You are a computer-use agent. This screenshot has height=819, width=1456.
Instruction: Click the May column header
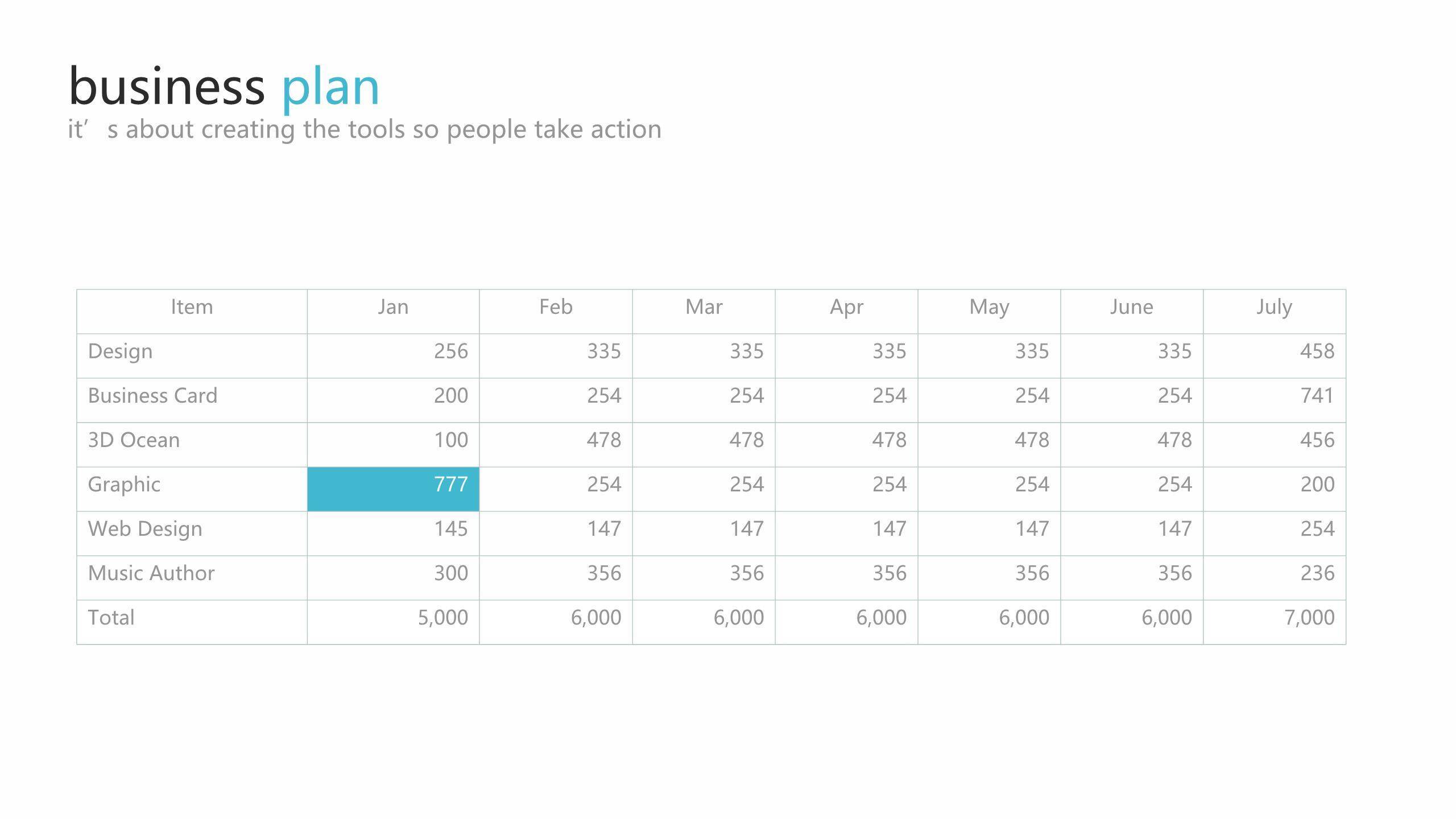[989, 307]
